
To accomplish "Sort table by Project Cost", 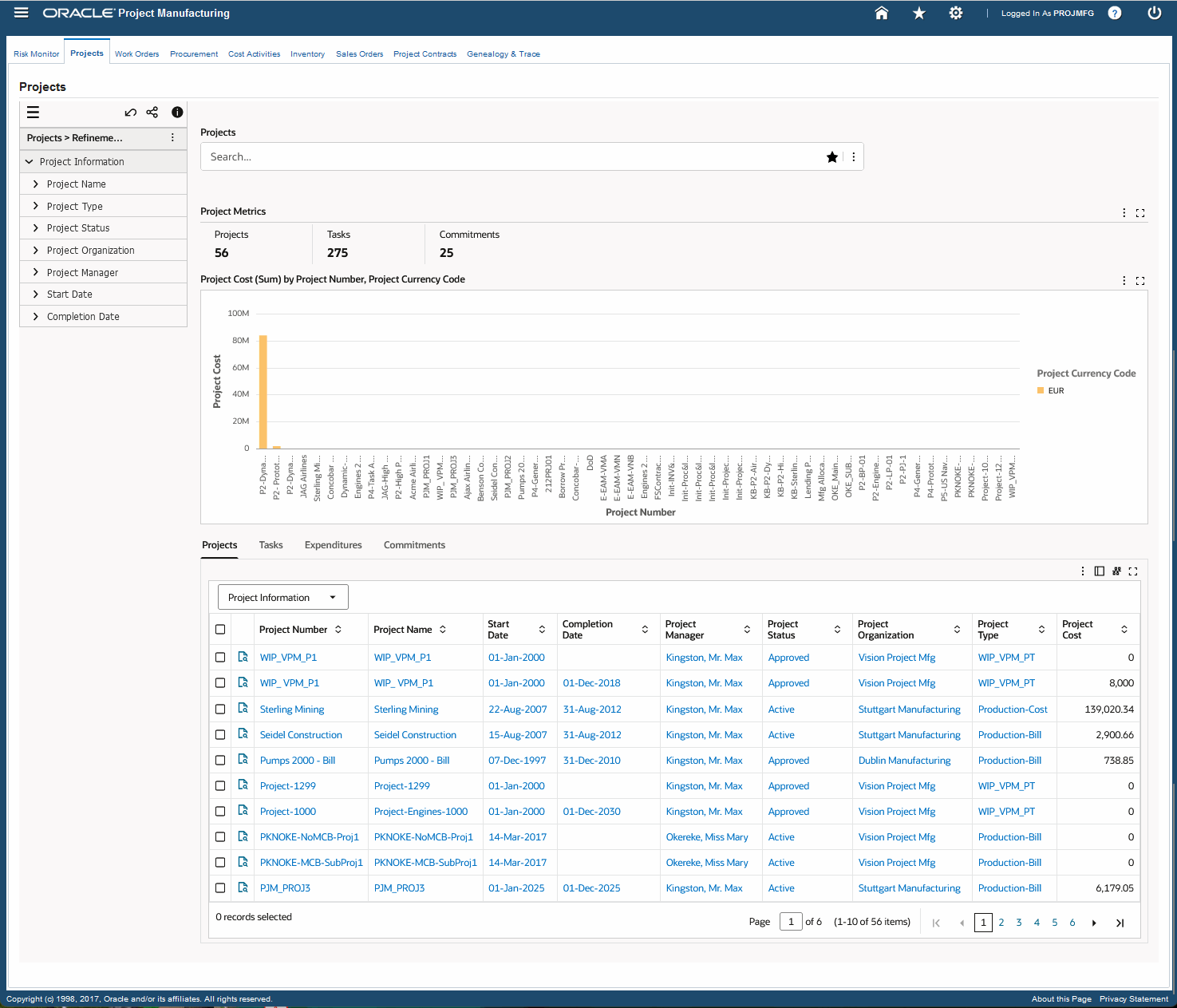I will coord(1124,630).
